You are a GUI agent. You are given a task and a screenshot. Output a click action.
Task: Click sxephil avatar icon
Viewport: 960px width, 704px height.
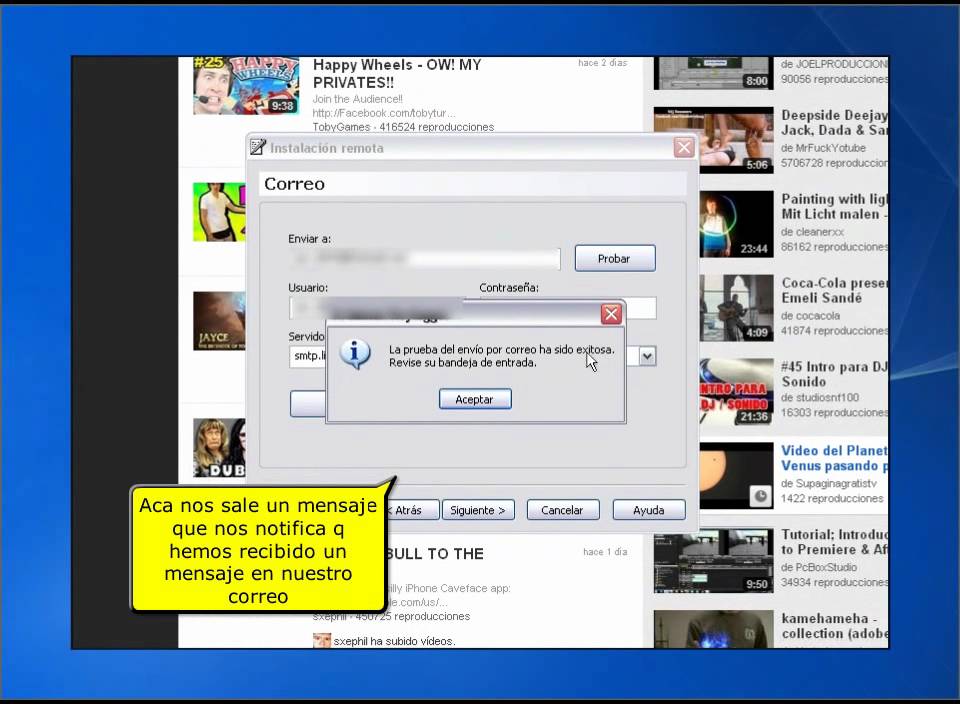point(321,641)
